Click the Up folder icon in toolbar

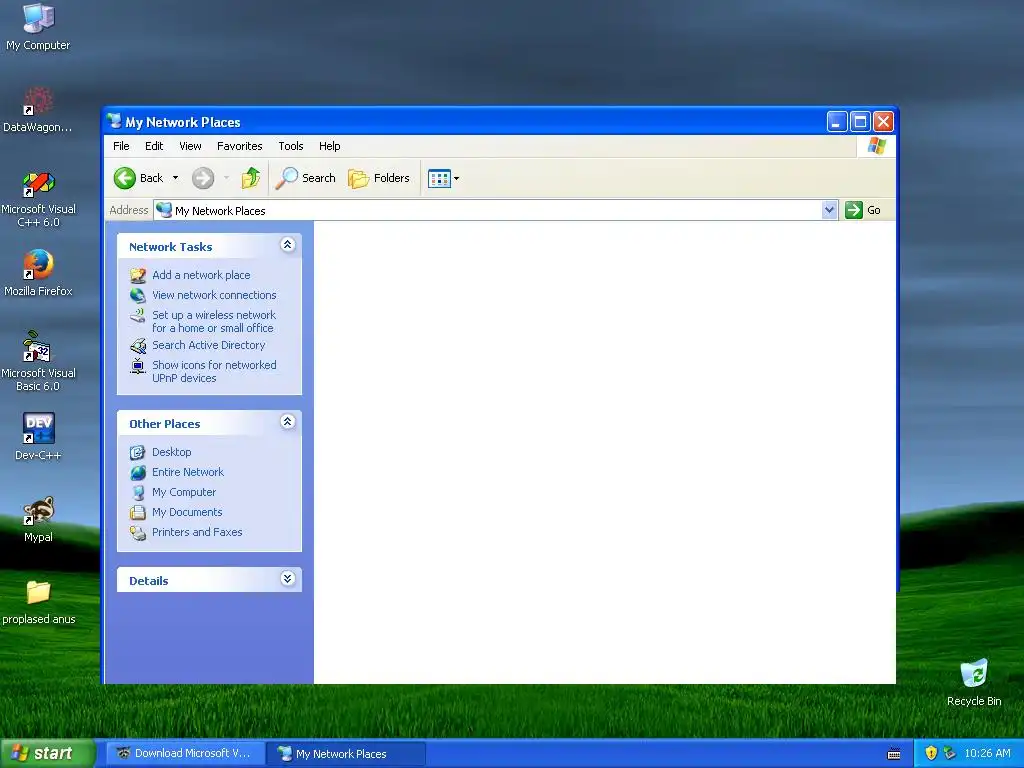(251, 178)
